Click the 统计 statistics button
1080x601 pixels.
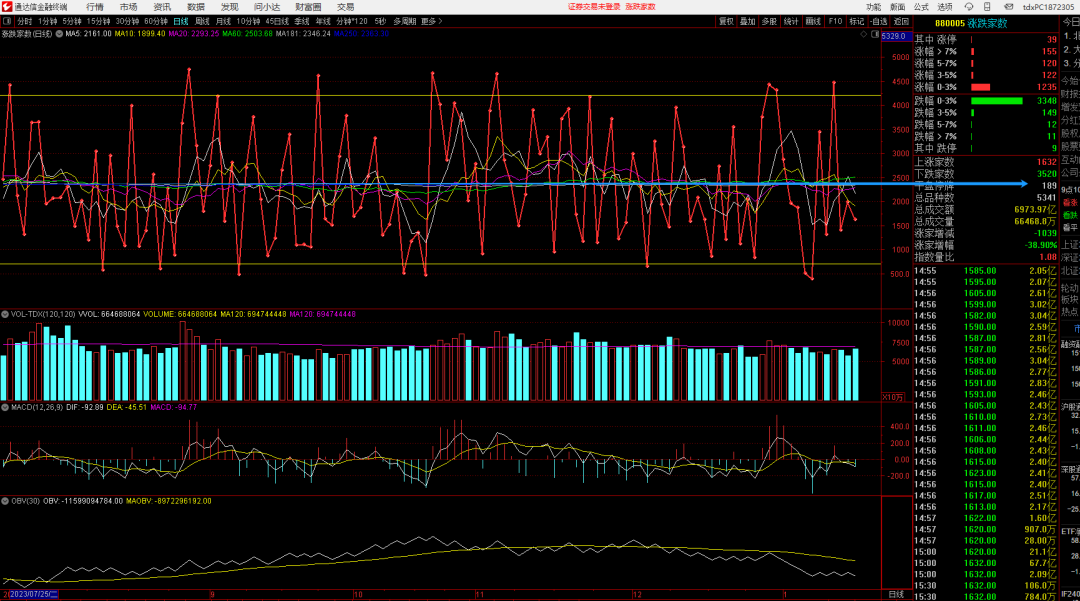(791, 21)
